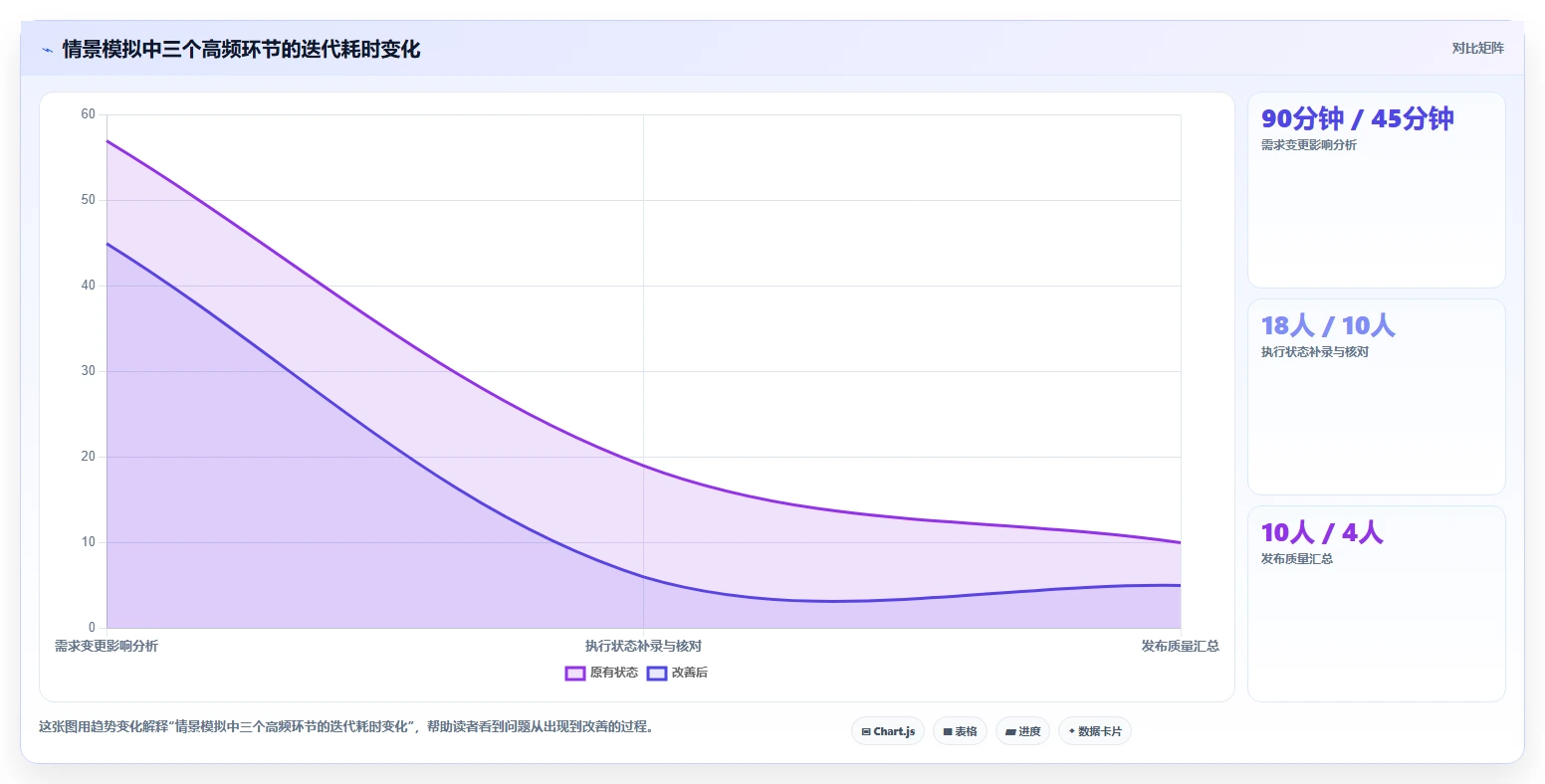The width and height of the screenshot is (1545, 784).
Task: Click the y-axis value 60
Action: [89, 114]
